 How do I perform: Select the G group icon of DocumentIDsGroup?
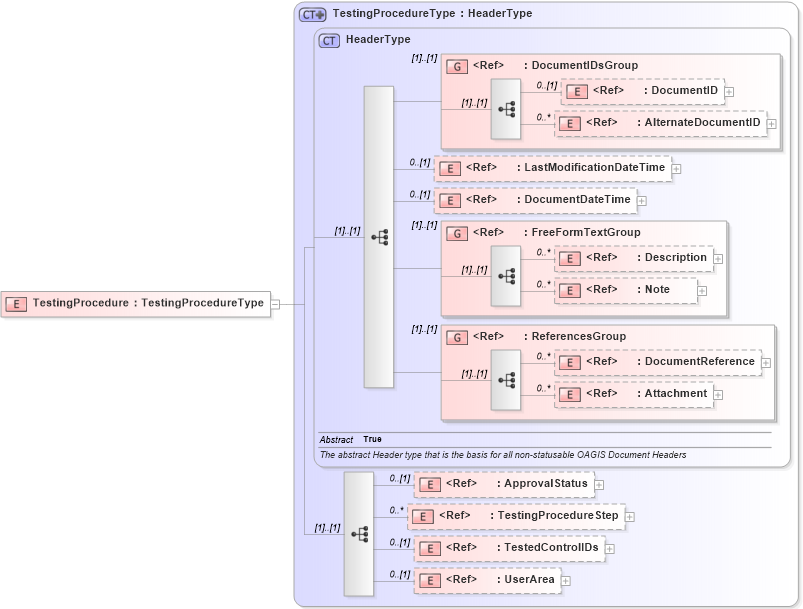(x=458, y=65)
